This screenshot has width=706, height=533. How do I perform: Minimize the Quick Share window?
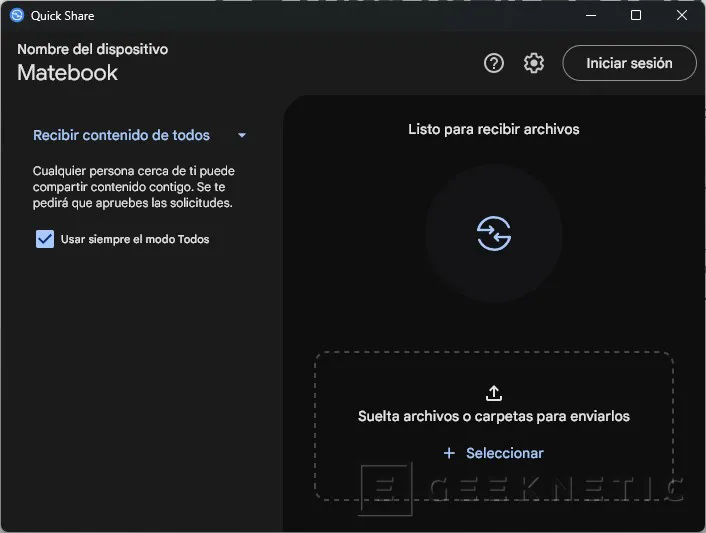point(591,15)
